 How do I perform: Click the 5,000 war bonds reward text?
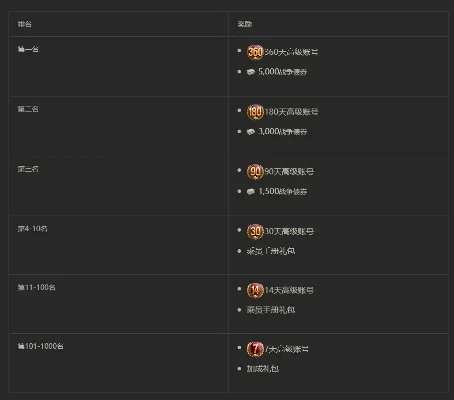coord(283,72)
